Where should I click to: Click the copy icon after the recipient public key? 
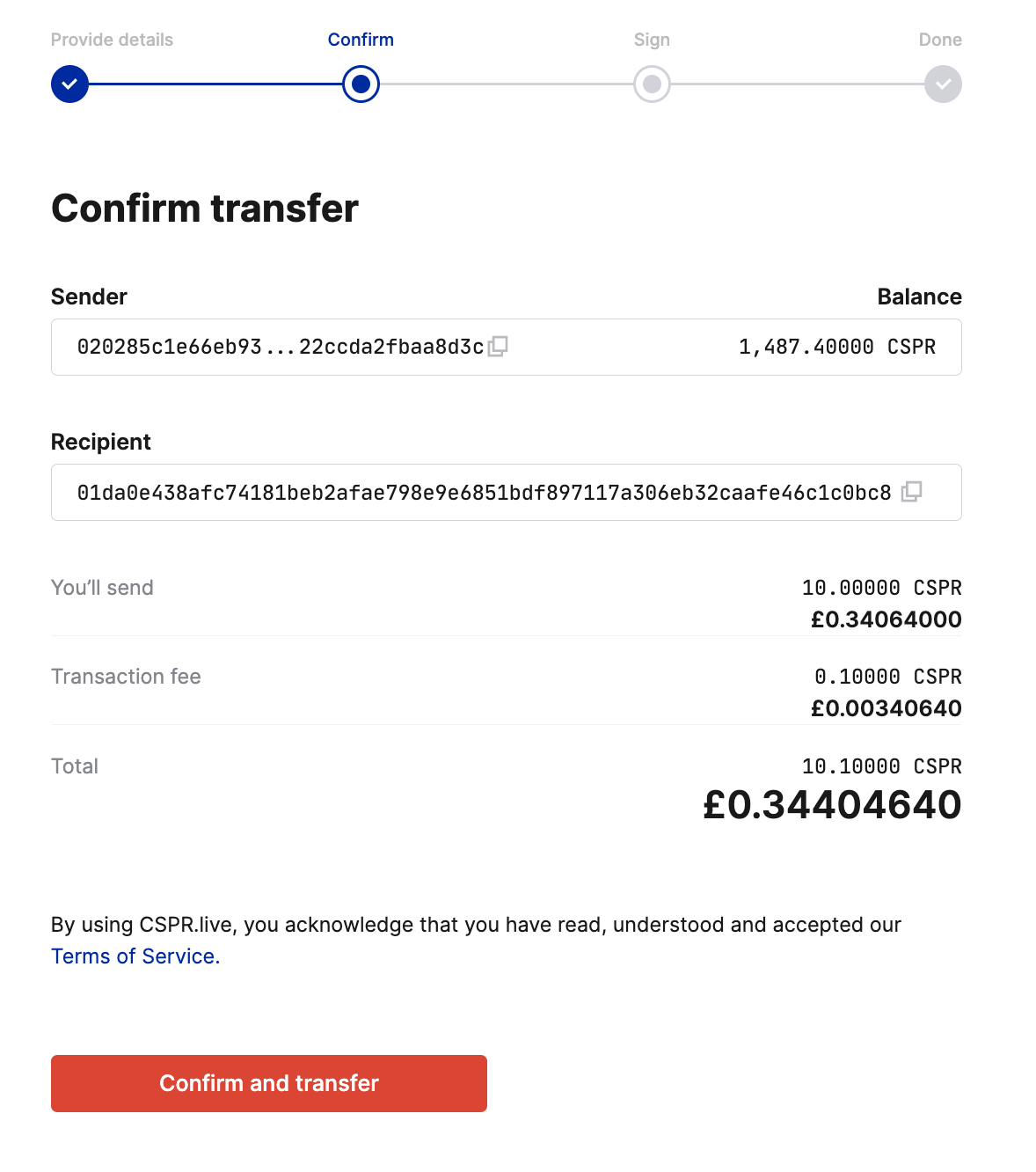pyautogui.click(x=913, y=493)
